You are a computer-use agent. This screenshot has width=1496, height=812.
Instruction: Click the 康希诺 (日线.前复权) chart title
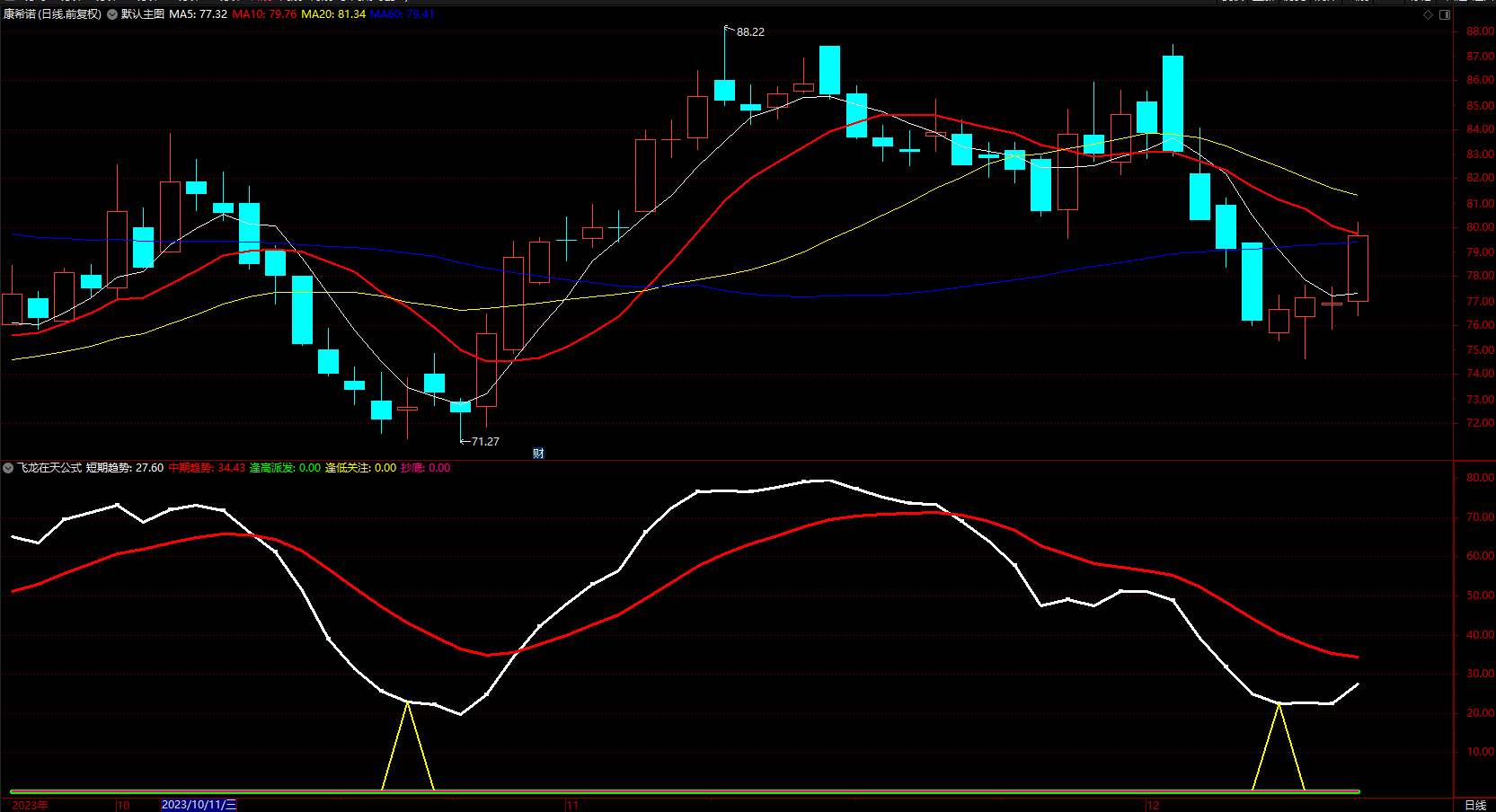click(x=52, y=14)
